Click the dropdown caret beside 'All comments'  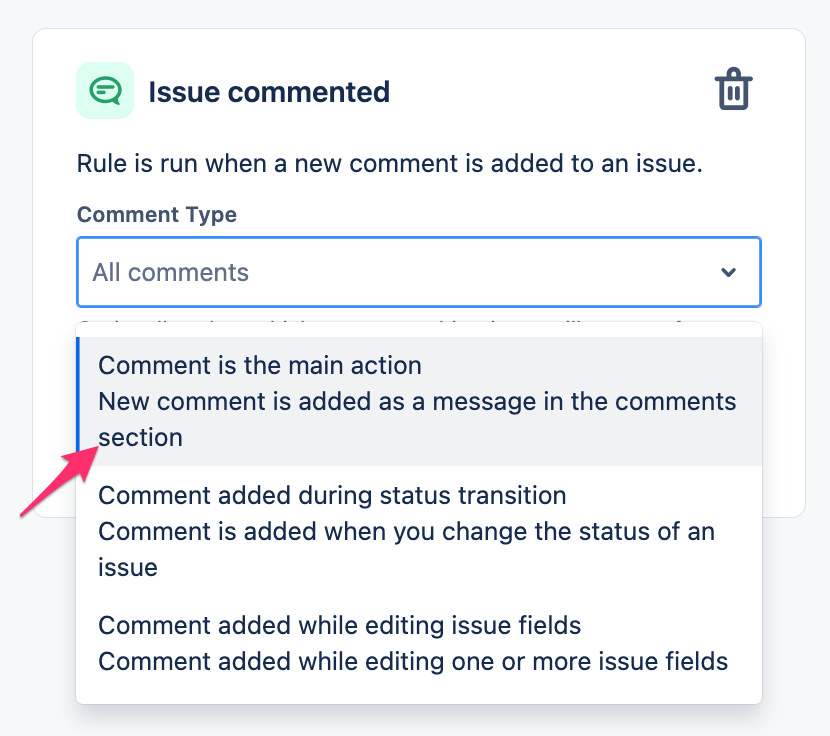click(x=729, y=271)
